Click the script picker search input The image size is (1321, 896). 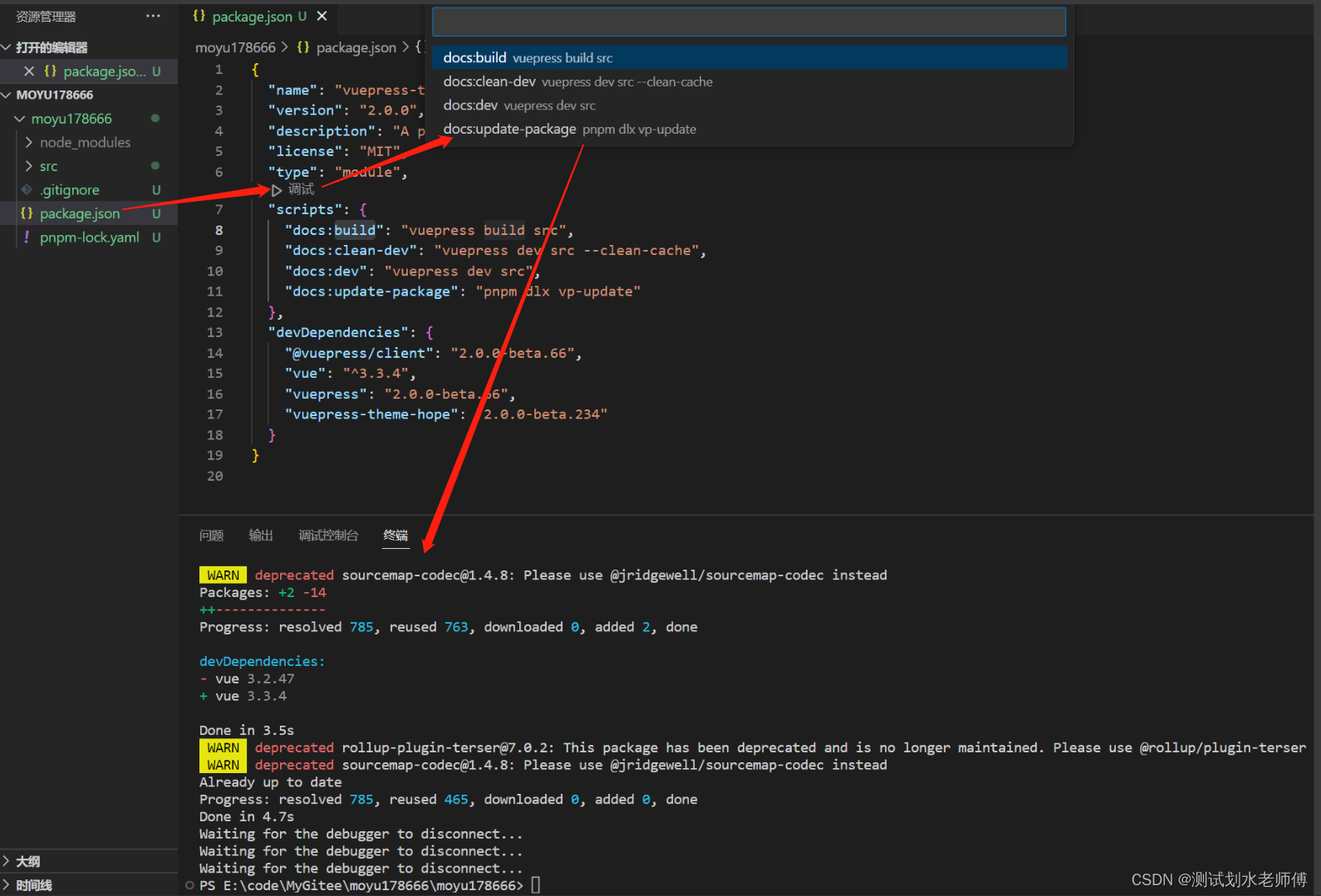(x=749, y=22)
